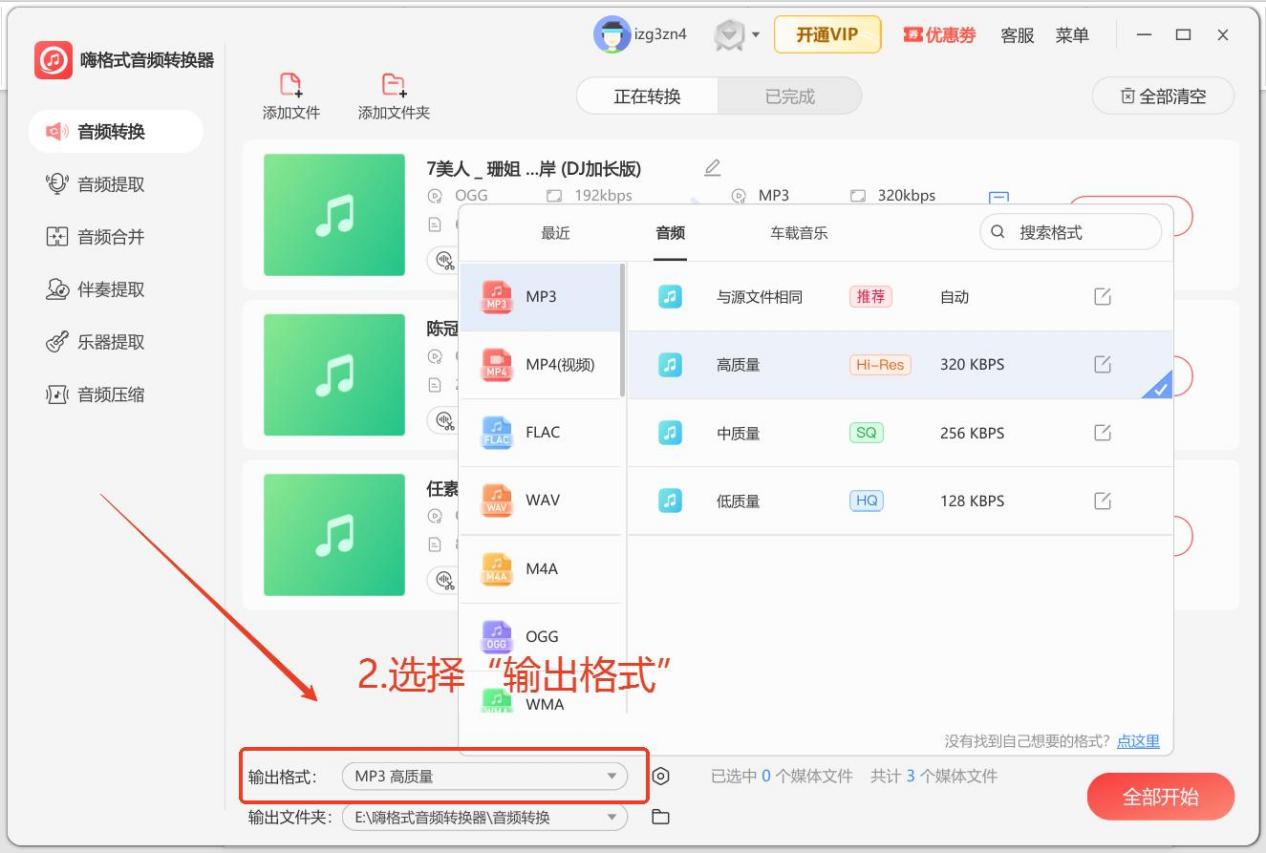Select OGG in the format list
Image resolution: width=1266 pixels, height=853 pixels.
tap(541, 636)
